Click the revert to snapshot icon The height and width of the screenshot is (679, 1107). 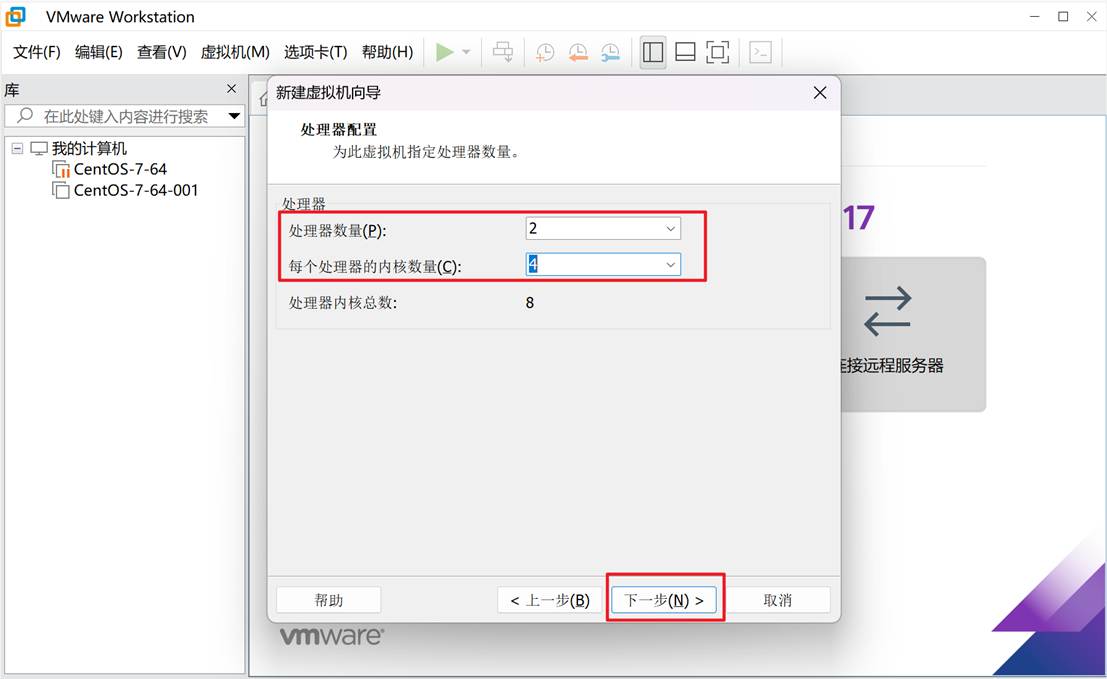coord(578,52)
